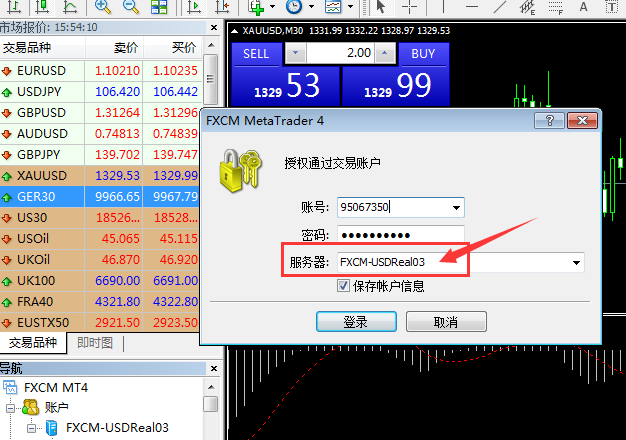
Task: Uncheck 保存帐户信息 checkbox
Action: [343, 286]
